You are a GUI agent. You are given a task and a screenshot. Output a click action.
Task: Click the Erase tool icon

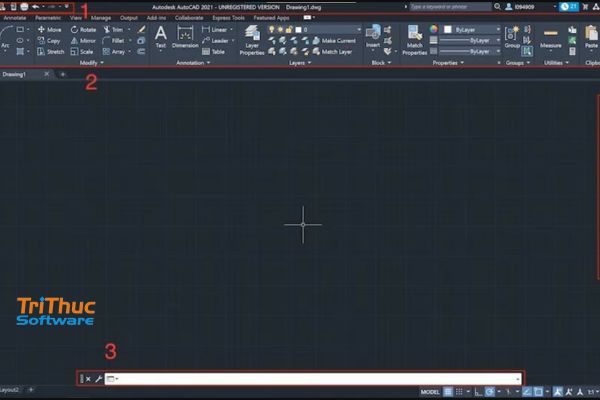click(x=141, y=29)
